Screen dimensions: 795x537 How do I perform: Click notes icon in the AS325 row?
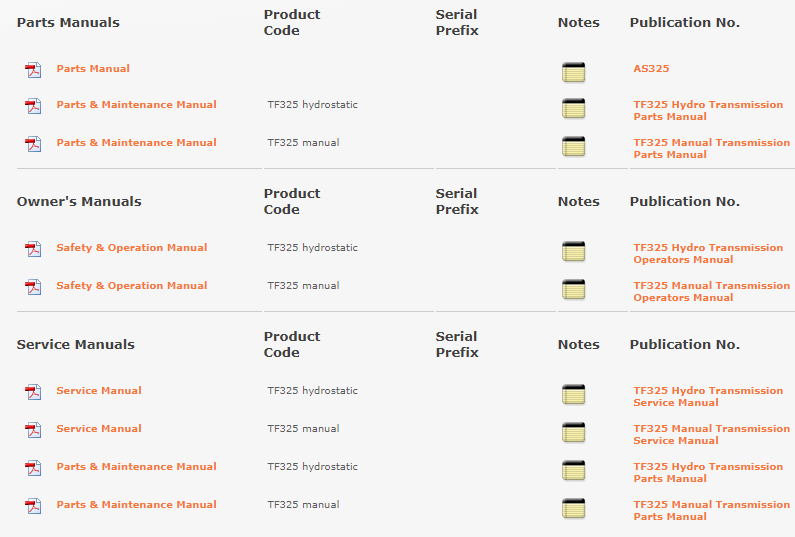tap(573, 72)
